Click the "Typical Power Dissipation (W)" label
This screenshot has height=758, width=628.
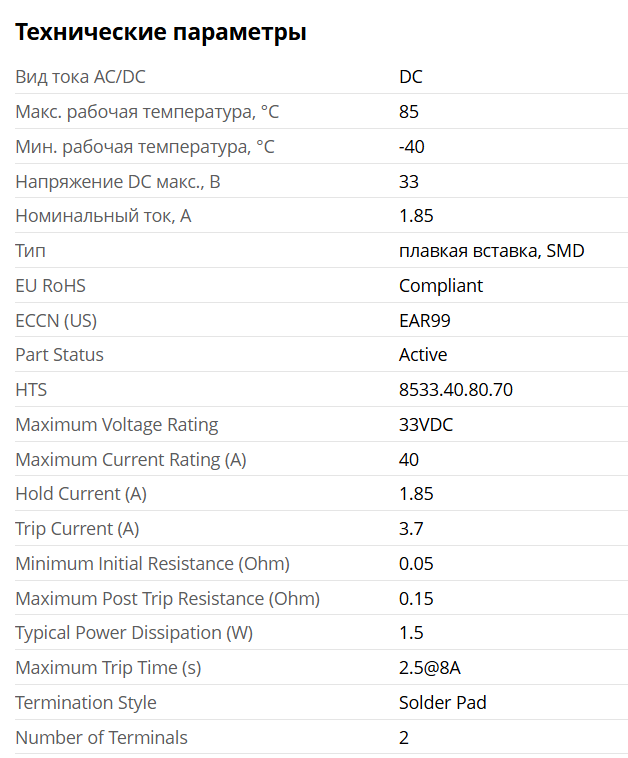coord(134,633)
